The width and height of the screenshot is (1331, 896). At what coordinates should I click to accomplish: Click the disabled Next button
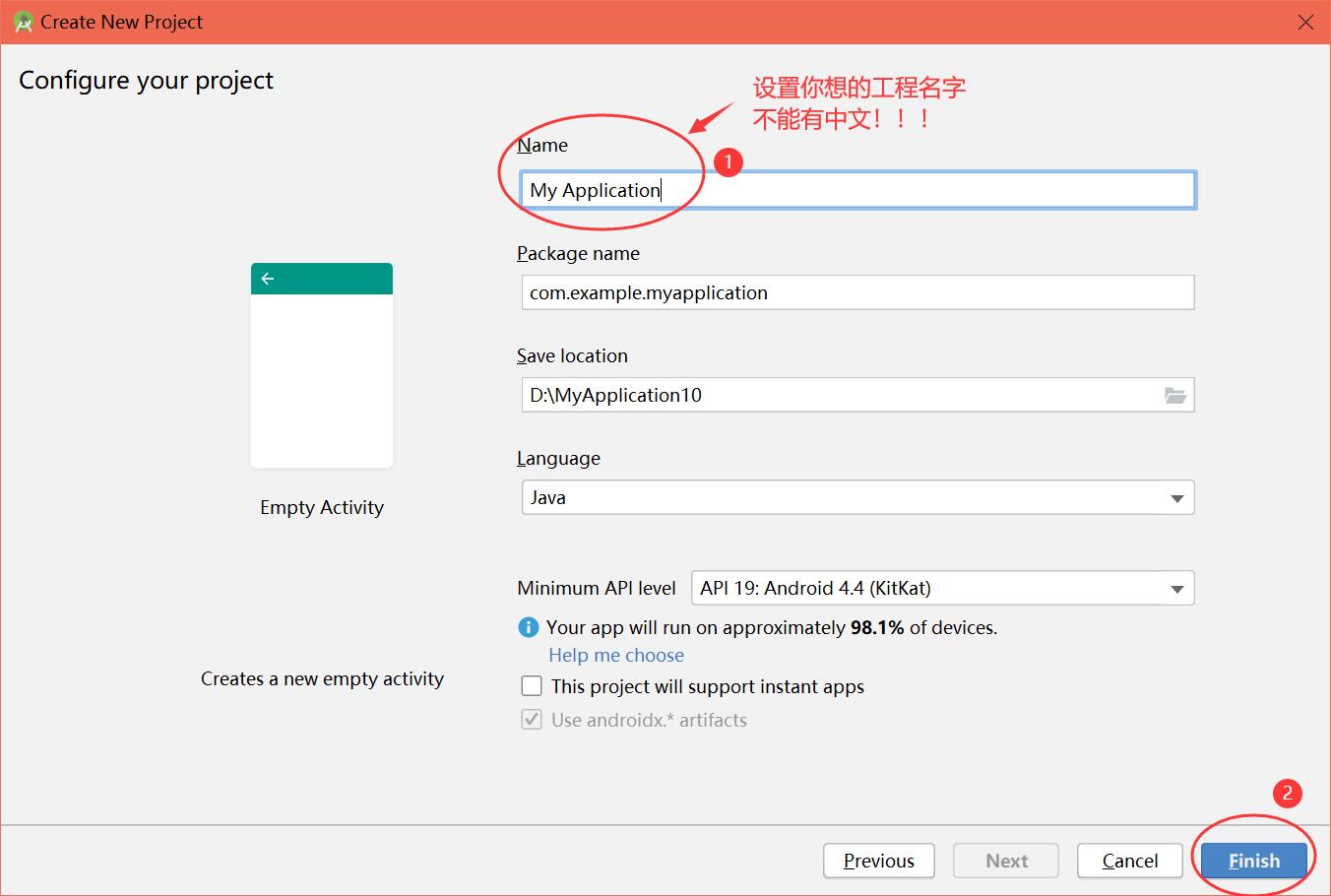[1006, 861]
